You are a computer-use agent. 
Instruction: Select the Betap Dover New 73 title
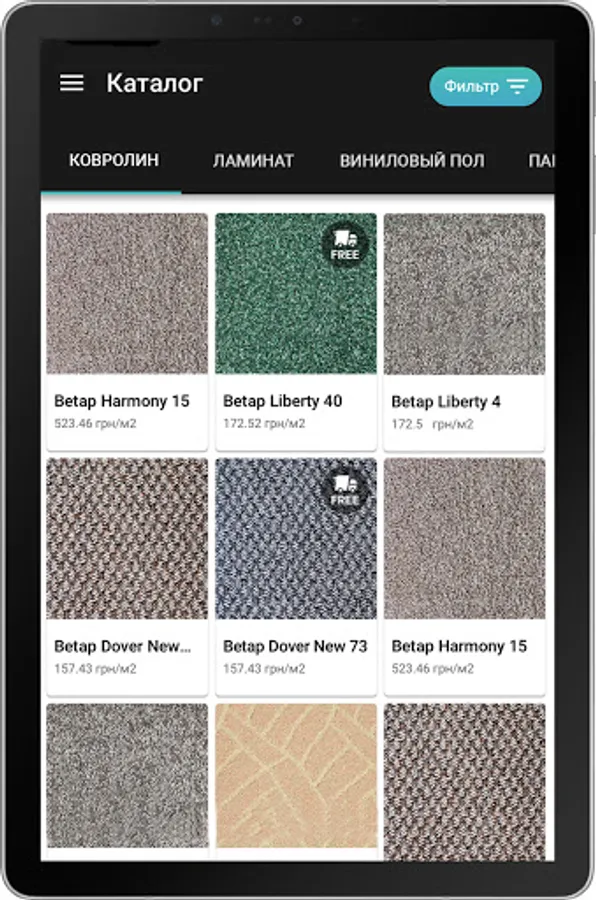(x=295, y=646)
